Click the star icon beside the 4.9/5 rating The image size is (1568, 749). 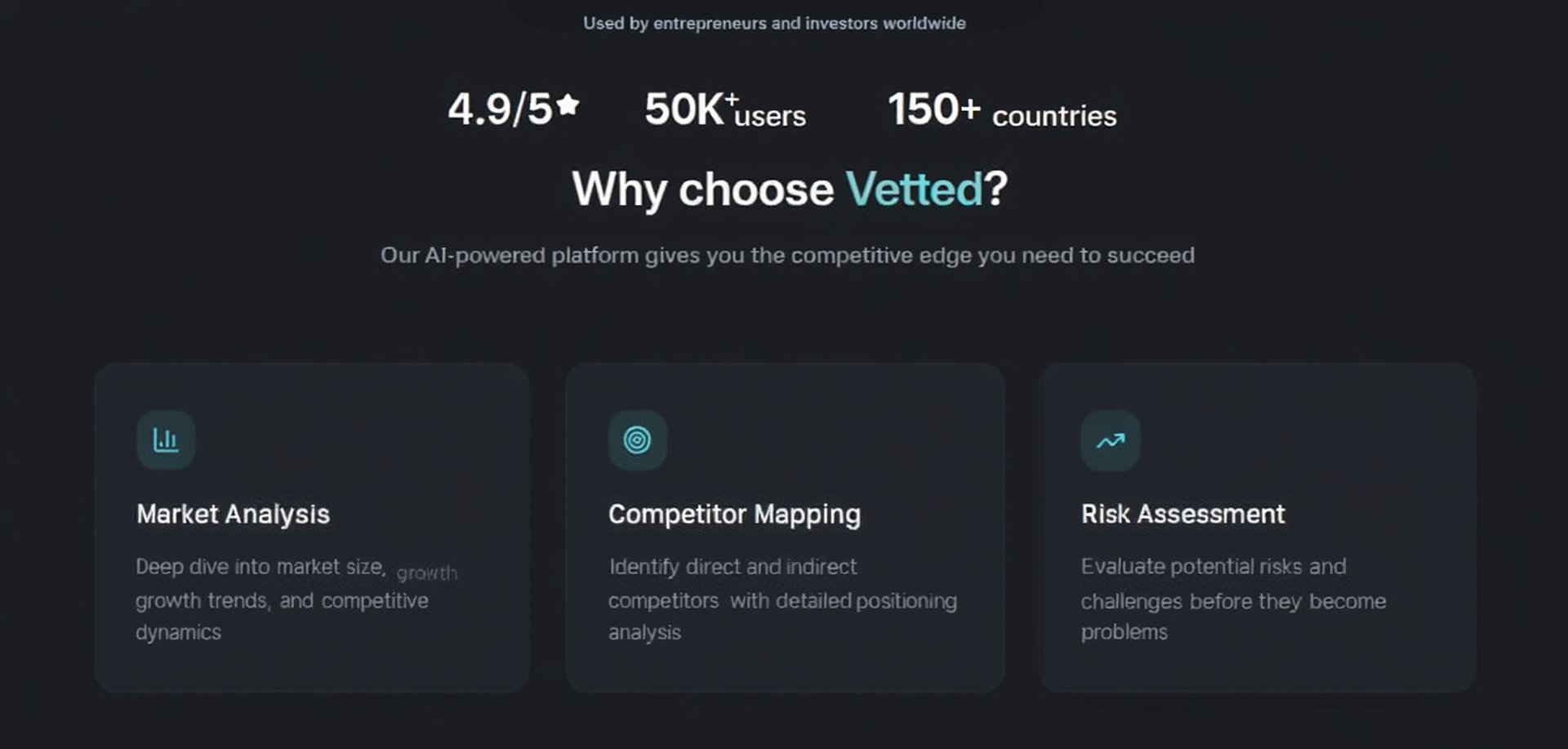tap(568, 105)
